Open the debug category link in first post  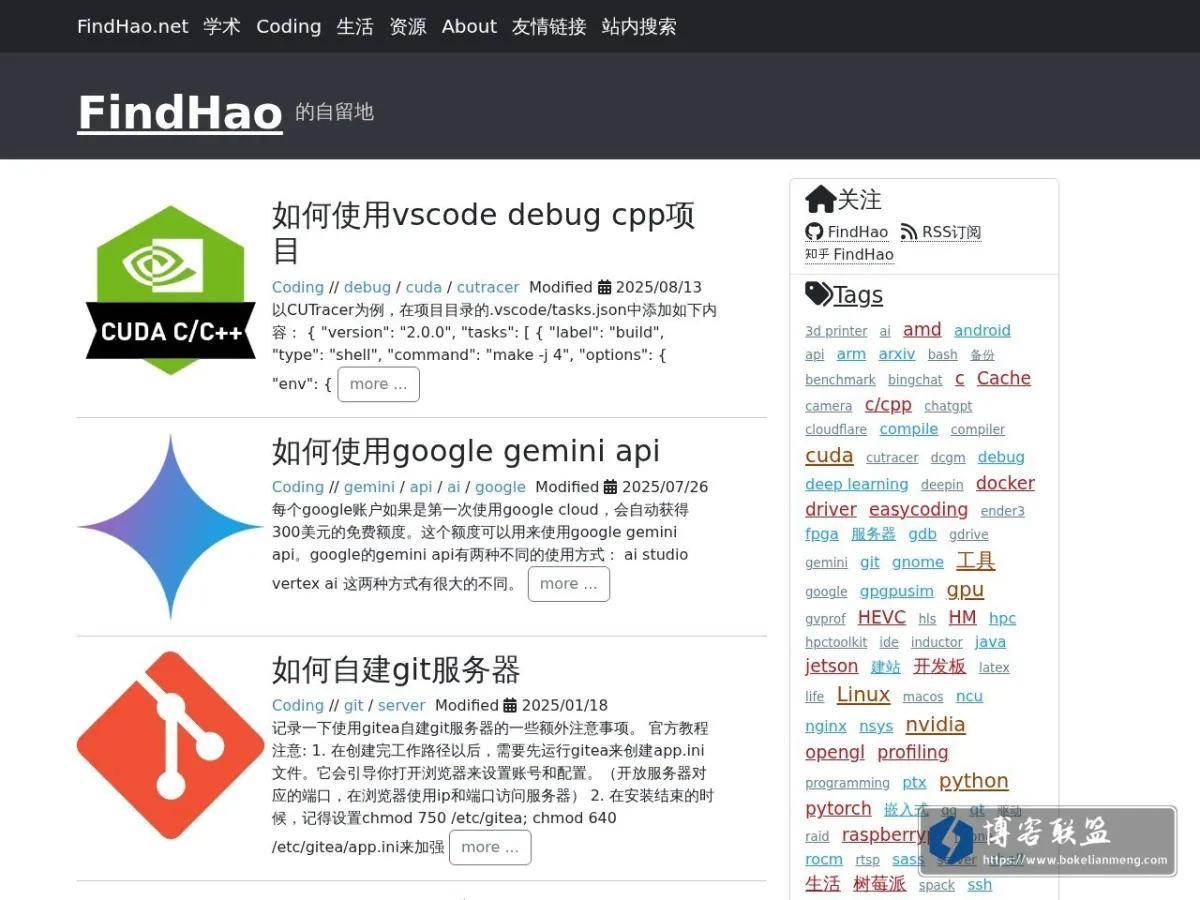coord(367,287)
